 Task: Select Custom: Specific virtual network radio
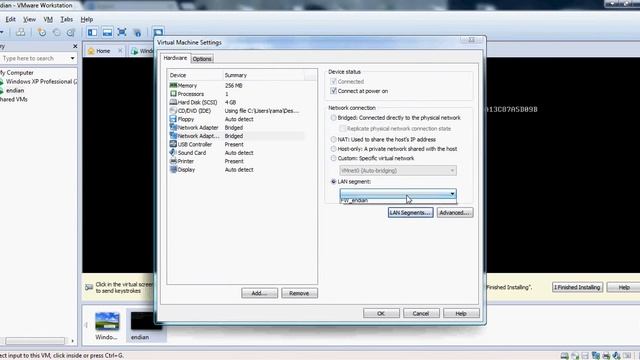click(x=333, y=158)
